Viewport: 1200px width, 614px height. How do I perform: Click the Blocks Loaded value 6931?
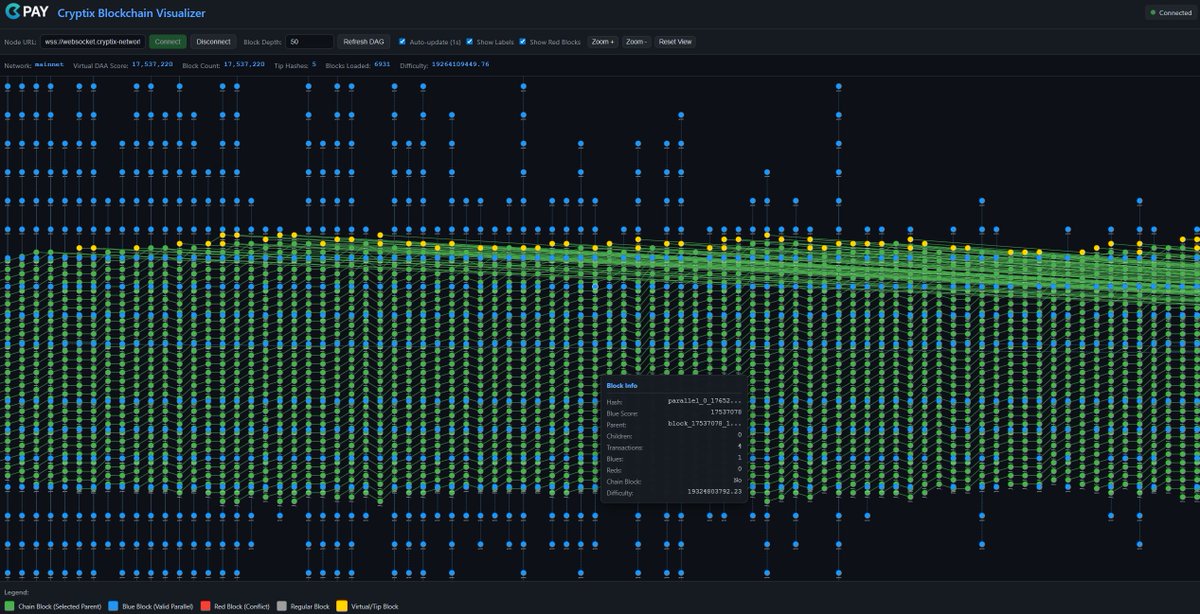[382, 64]
